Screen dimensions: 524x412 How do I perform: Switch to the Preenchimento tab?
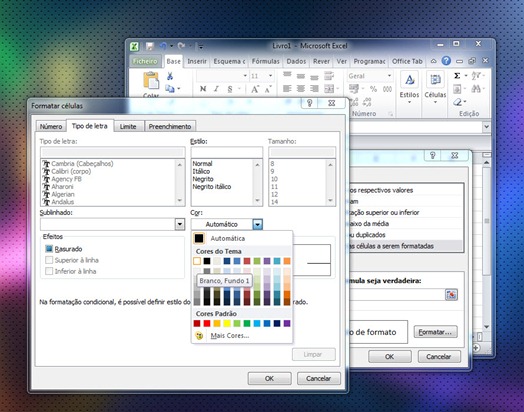coord(170,127)
